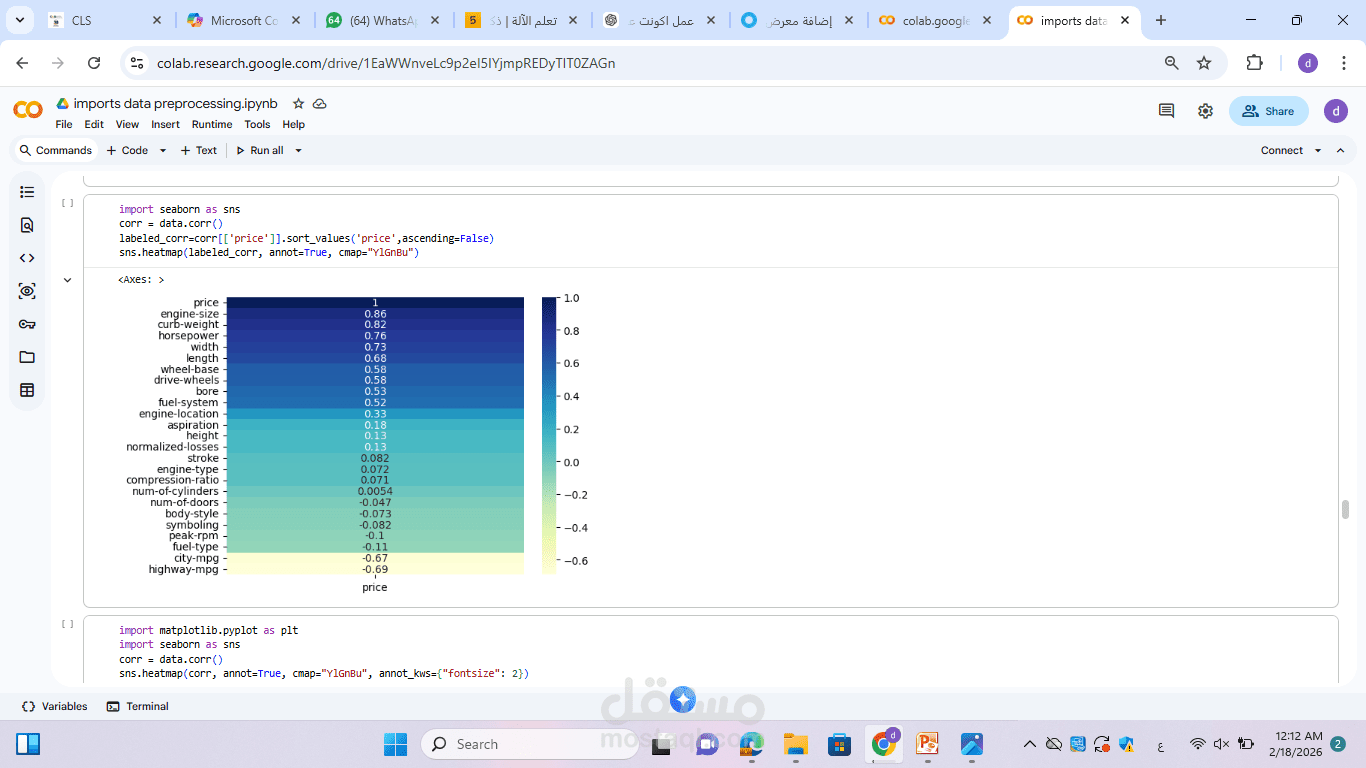Click the heatmap colorbar legend
The width and height of the screenshot is (1366, 768).
(548, 436)
